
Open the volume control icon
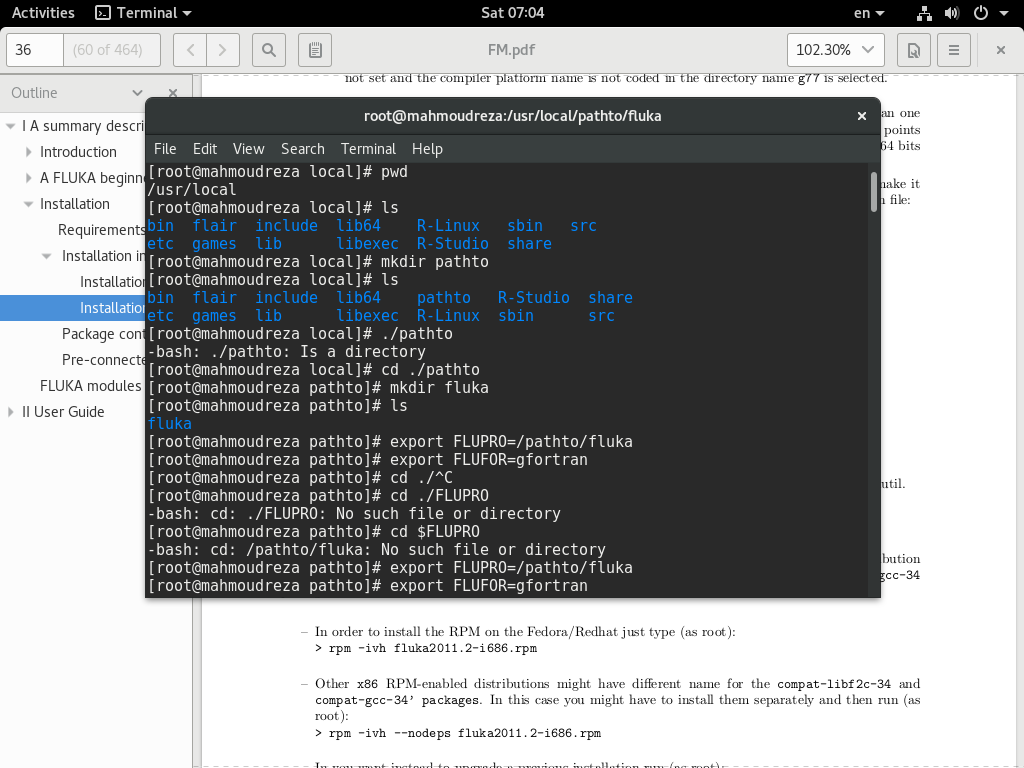[x=952, y=13]
